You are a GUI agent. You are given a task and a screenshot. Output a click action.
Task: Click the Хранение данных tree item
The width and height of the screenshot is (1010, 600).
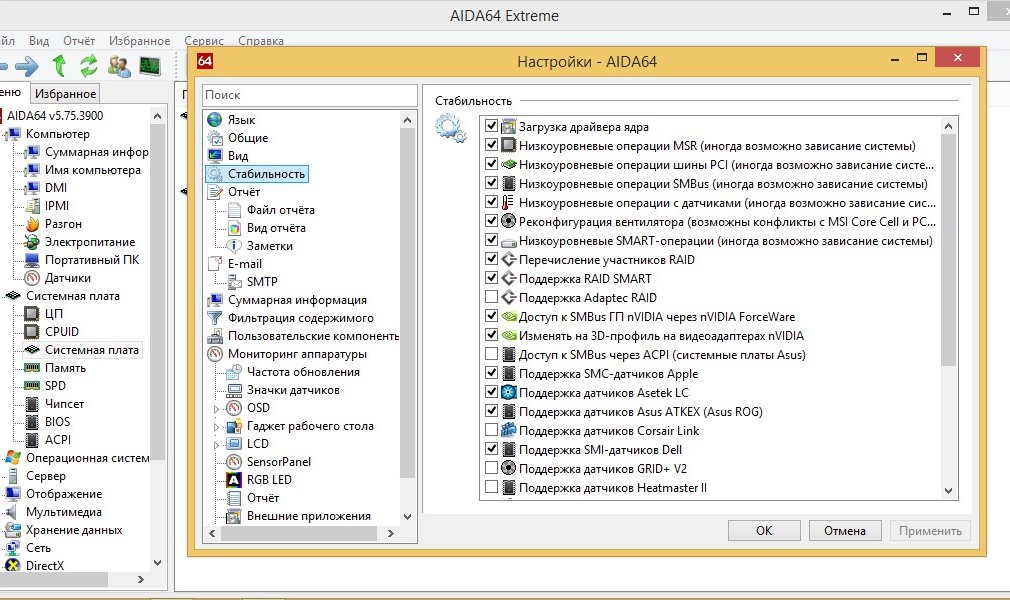click(x=74, y=530)
